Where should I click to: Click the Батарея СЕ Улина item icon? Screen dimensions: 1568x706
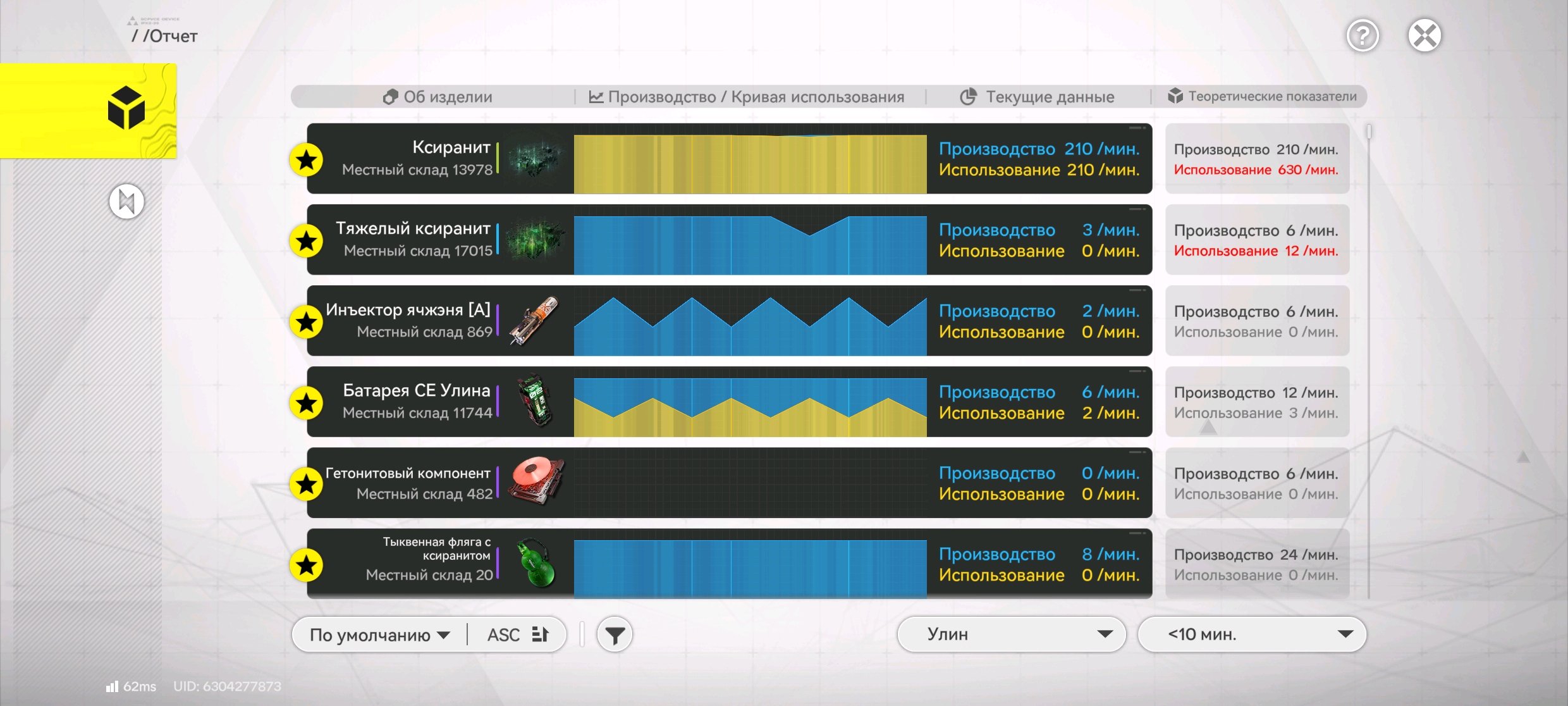tap(536, 402)
